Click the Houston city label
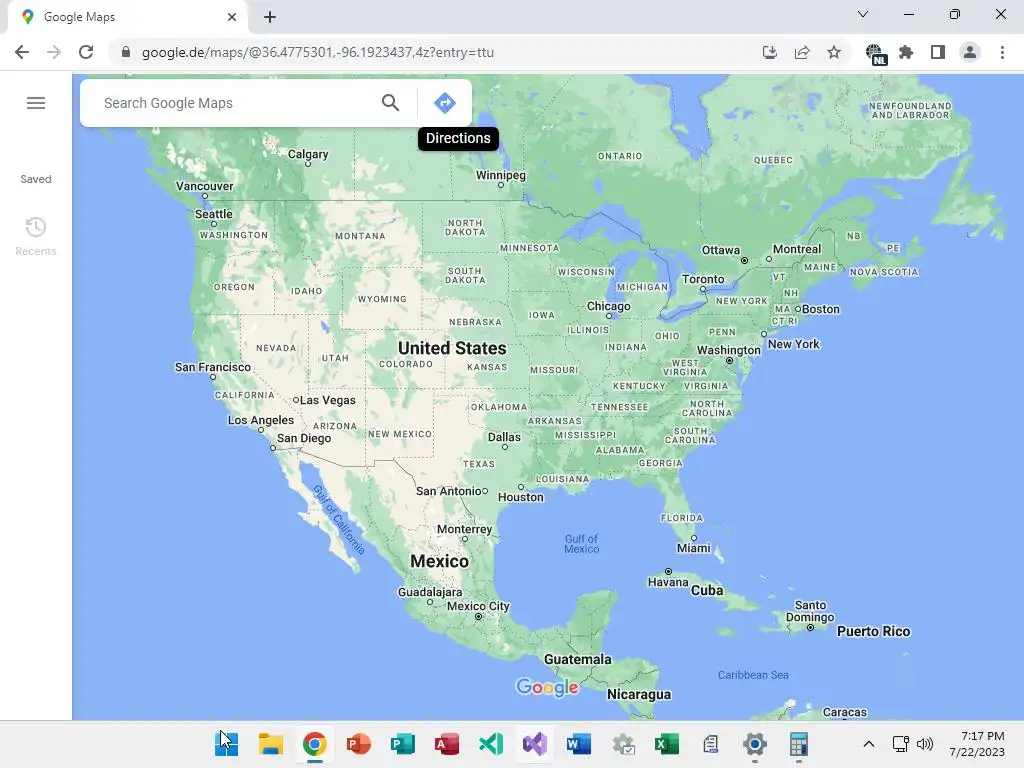The height and width of the screenshot is (768, 1024). pos(520,497)
